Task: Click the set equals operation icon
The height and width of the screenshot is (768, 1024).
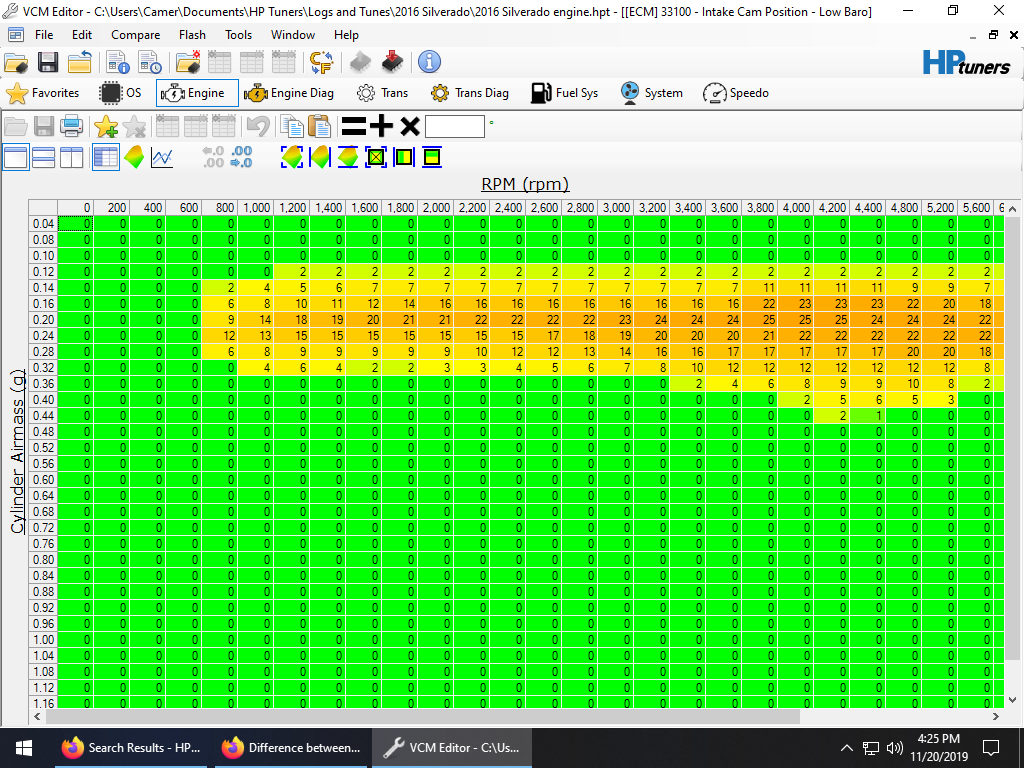Action: (353, 126)
